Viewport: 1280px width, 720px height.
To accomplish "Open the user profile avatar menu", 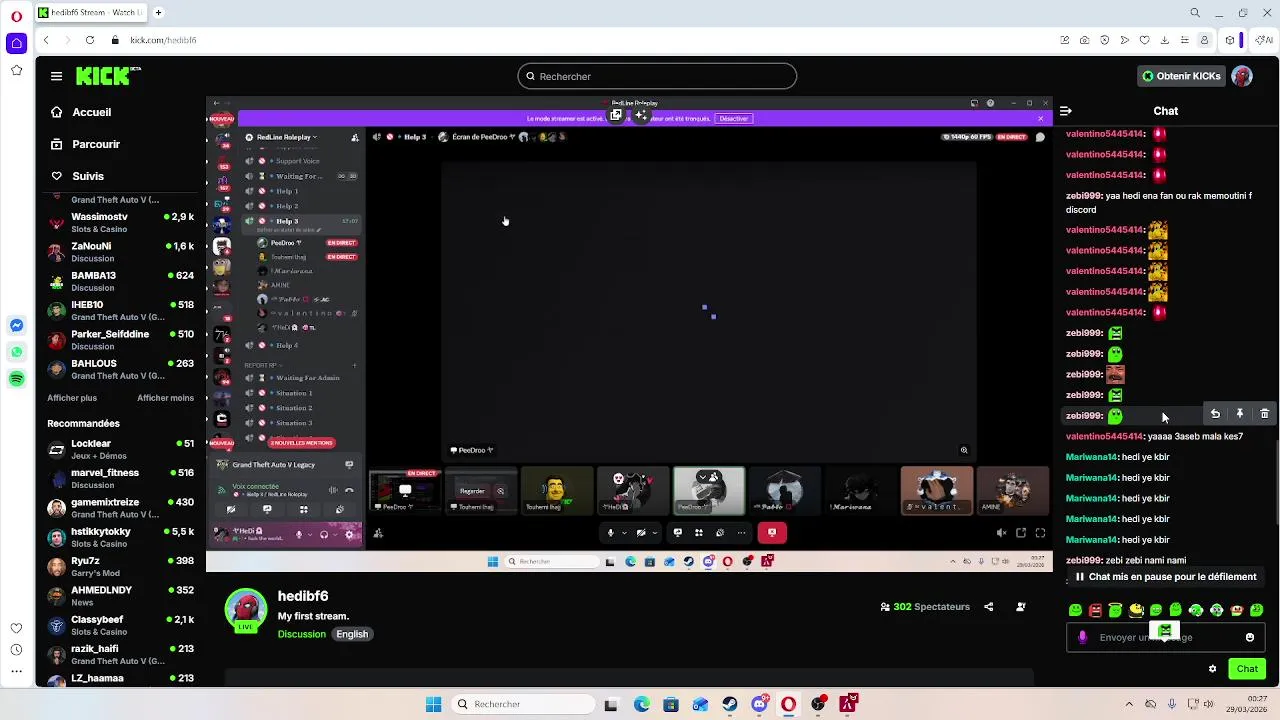I will (1242, 76).
